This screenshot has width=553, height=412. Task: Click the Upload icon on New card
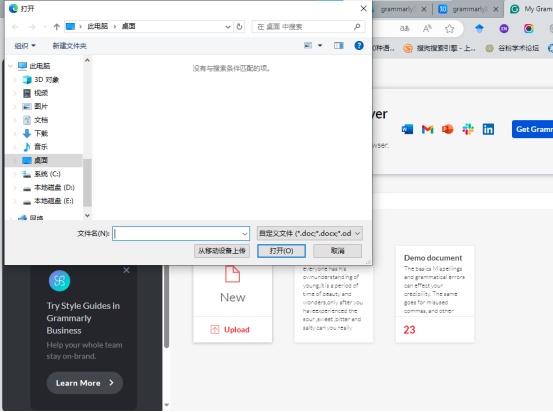[x=214, y=329]
